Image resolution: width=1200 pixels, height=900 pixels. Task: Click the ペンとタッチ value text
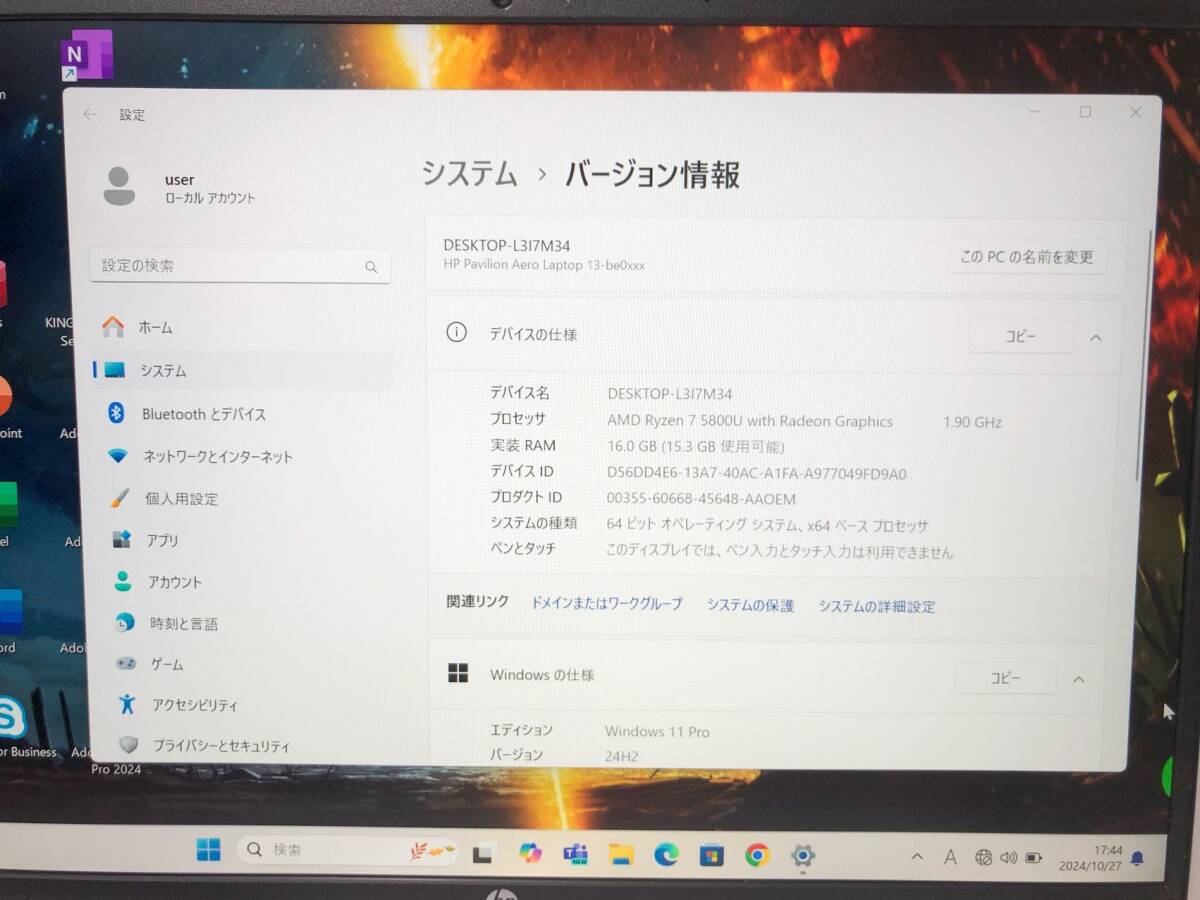779,551
